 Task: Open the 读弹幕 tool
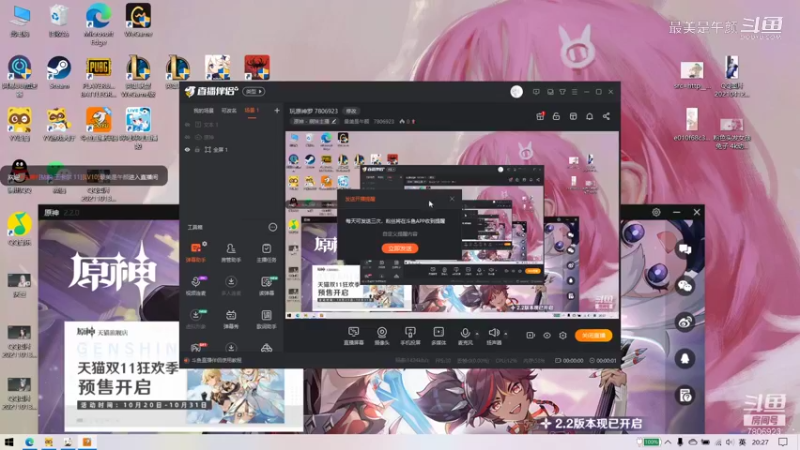[x=266, y=286]
